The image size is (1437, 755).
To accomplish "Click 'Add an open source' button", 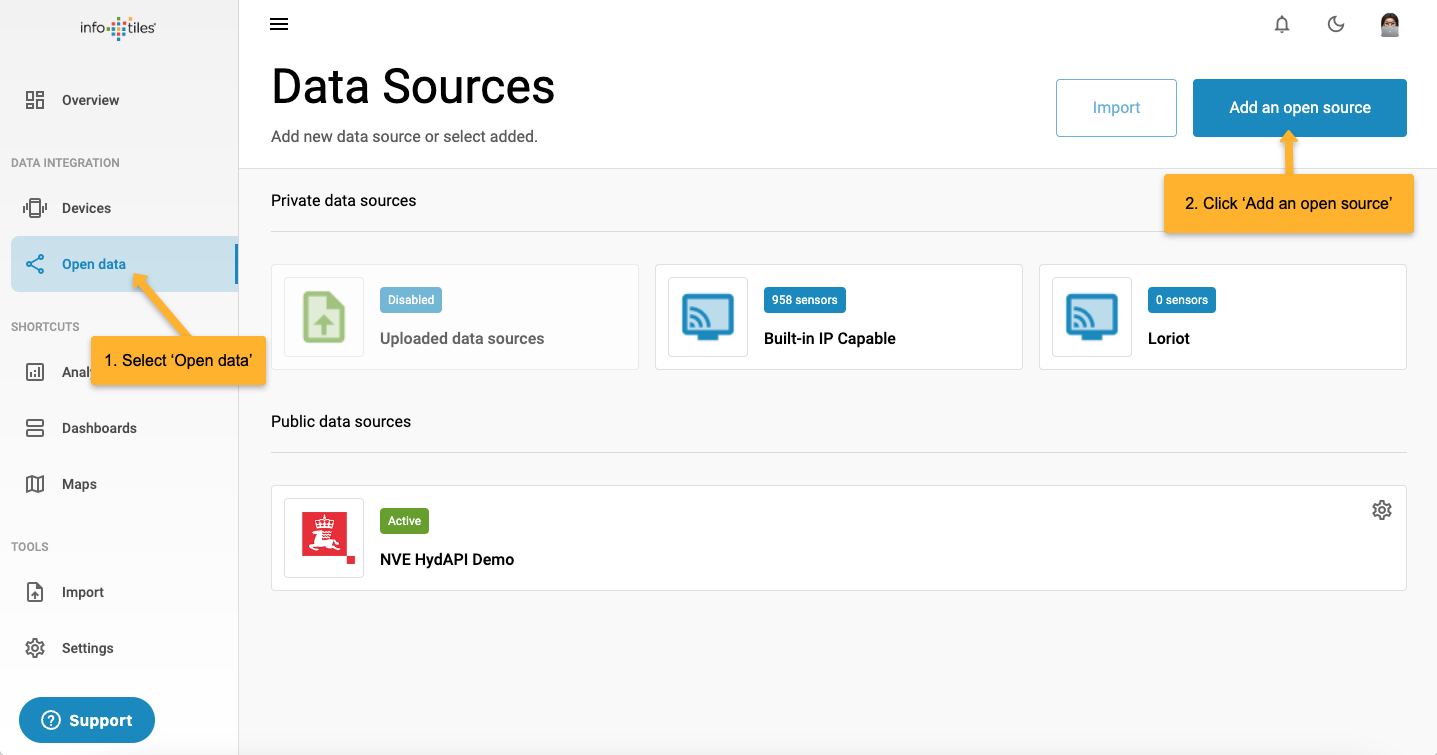I will pos(1299,108).
